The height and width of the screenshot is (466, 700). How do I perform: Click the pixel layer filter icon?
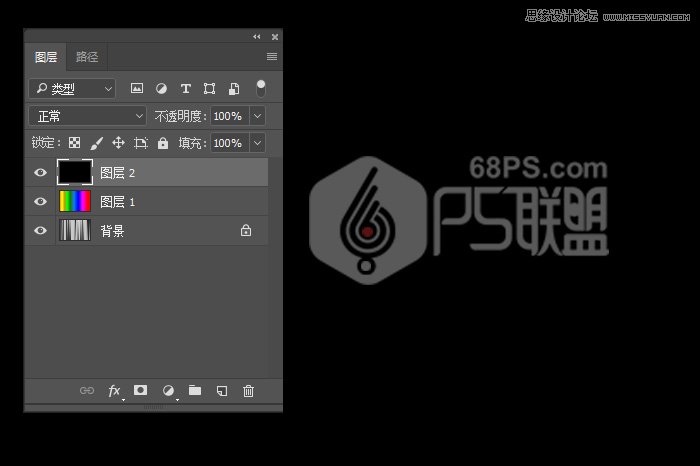[x=137, y=89]
